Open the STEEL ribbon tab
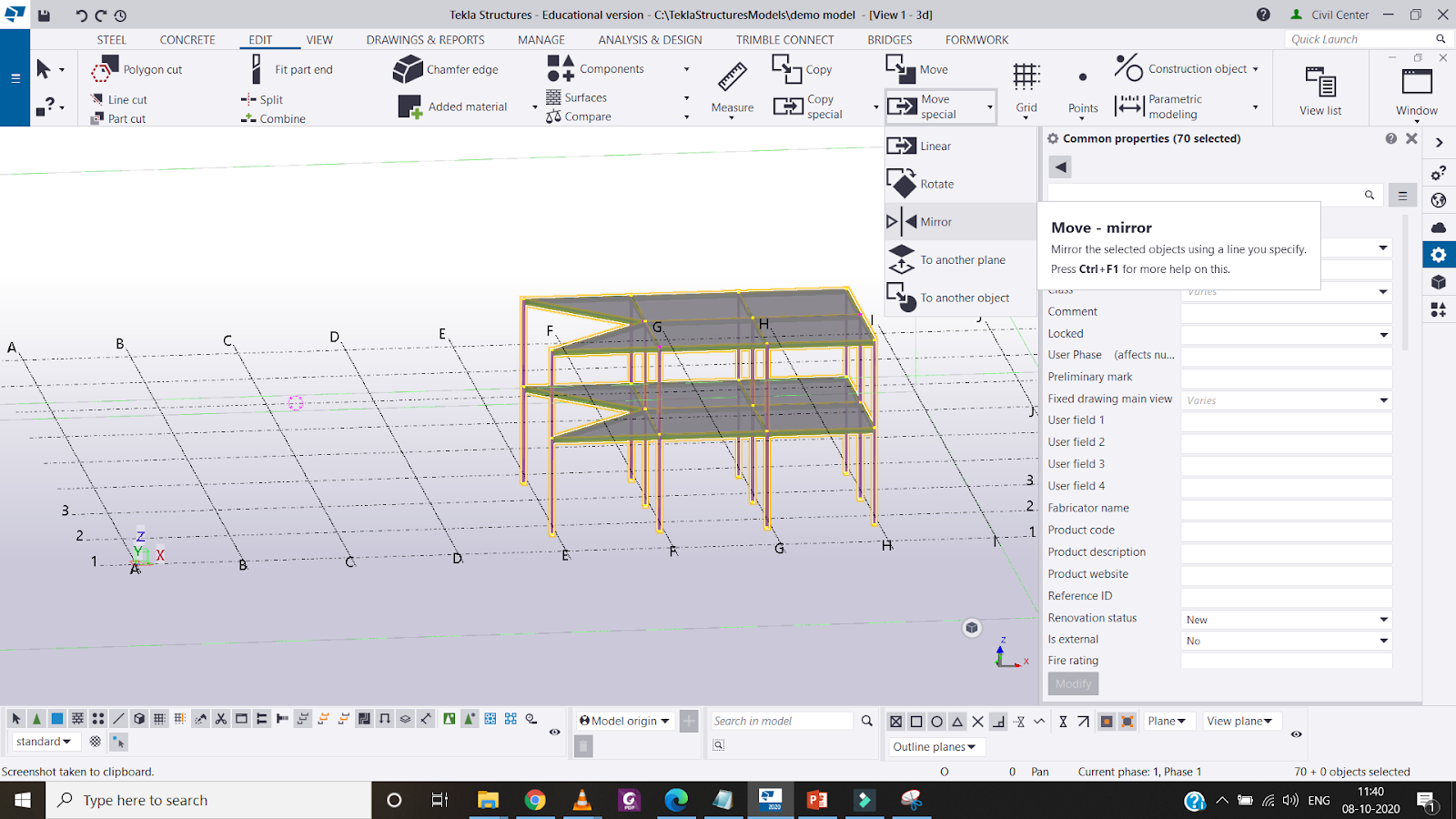 [112, 40]
